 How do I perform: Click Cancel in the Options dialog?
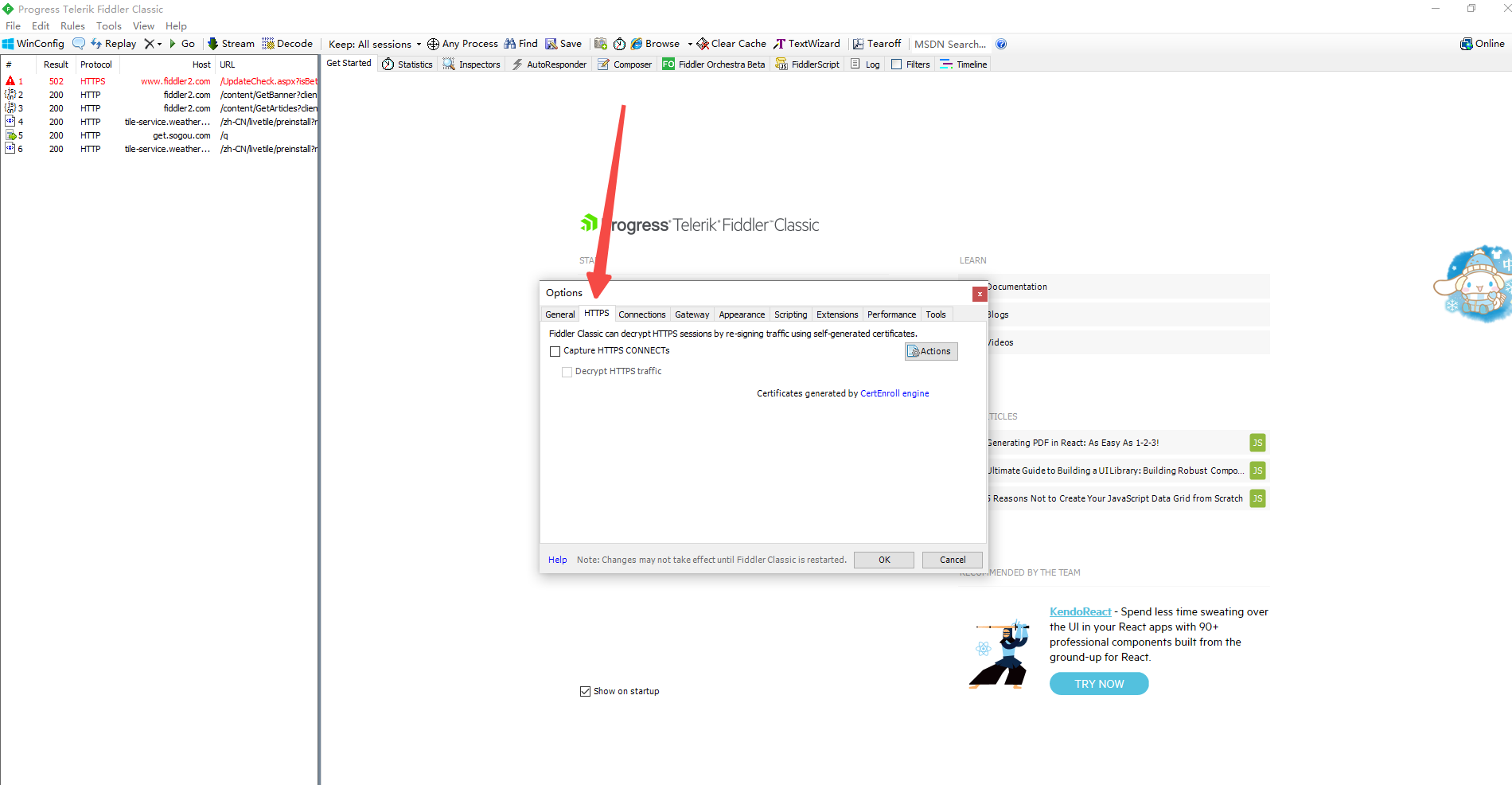coord(953,560)
